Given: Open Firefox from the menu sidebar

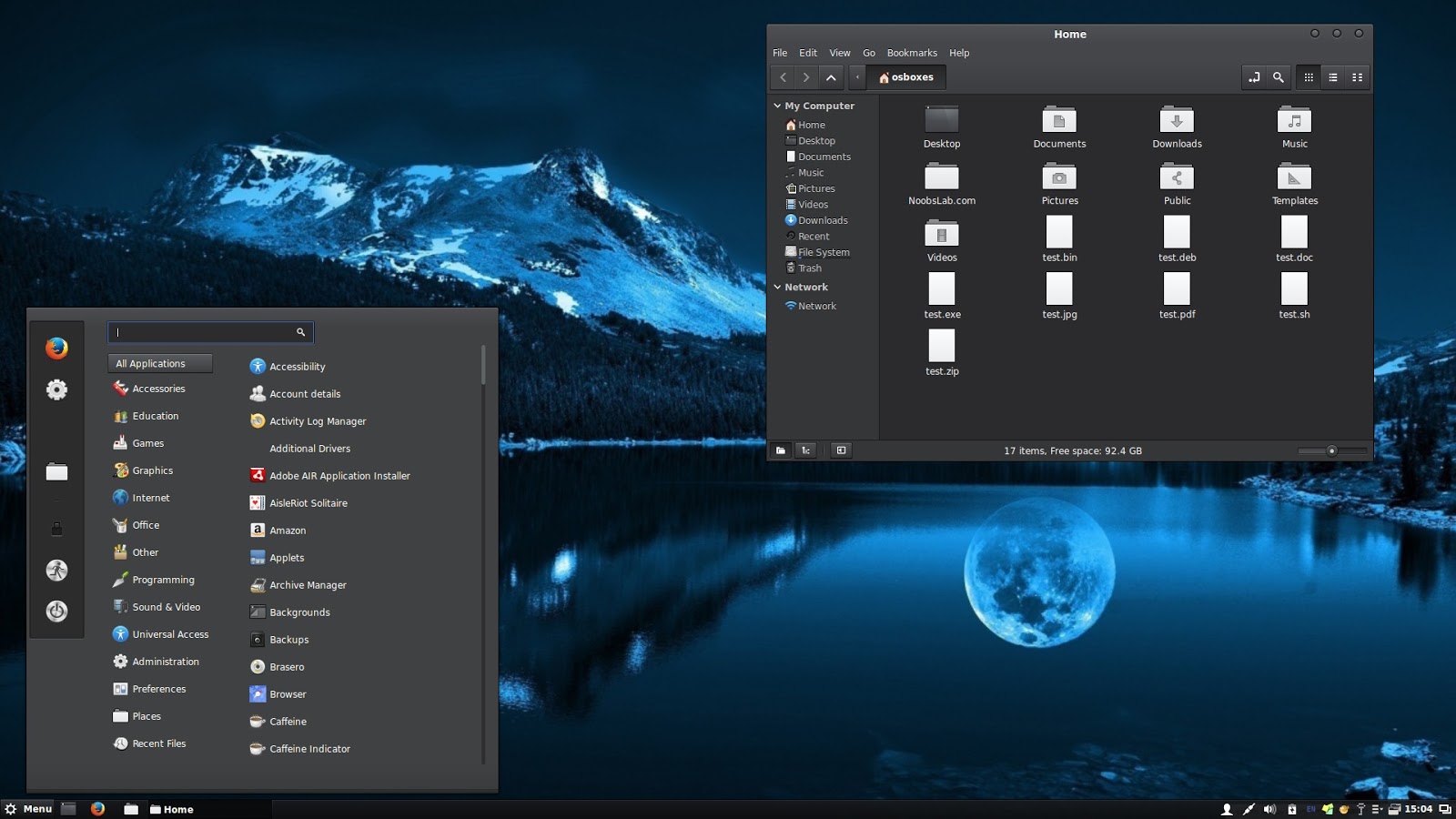Looking at the screenshot, I should pos(56,347).
